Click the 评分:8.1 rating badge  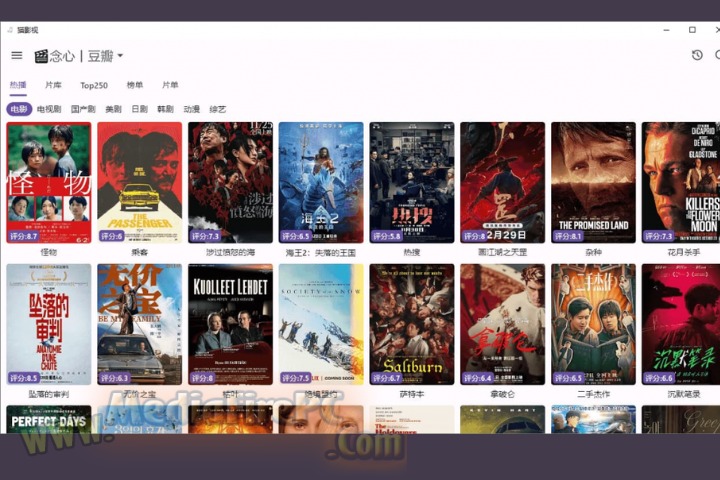tap(568, 236)
